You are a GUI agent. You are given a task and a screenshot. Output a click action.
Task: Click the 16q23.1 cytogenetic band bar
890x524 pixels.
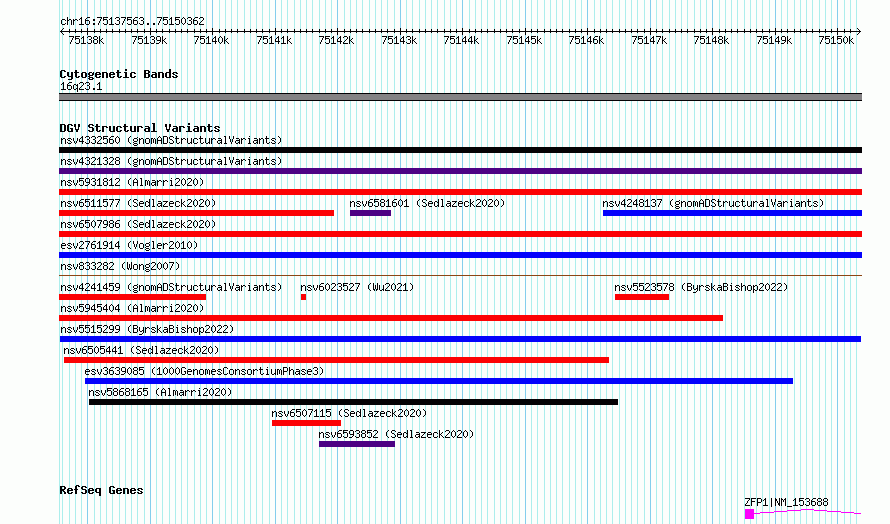pyautogui.click(x=460, y=97)
